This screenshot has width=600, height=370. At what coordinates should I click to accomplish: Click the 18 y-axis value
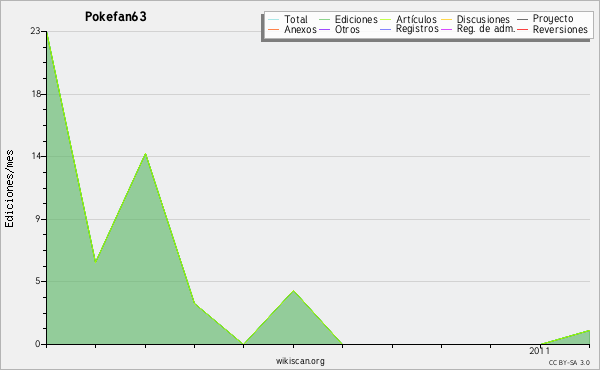(36, 94)
